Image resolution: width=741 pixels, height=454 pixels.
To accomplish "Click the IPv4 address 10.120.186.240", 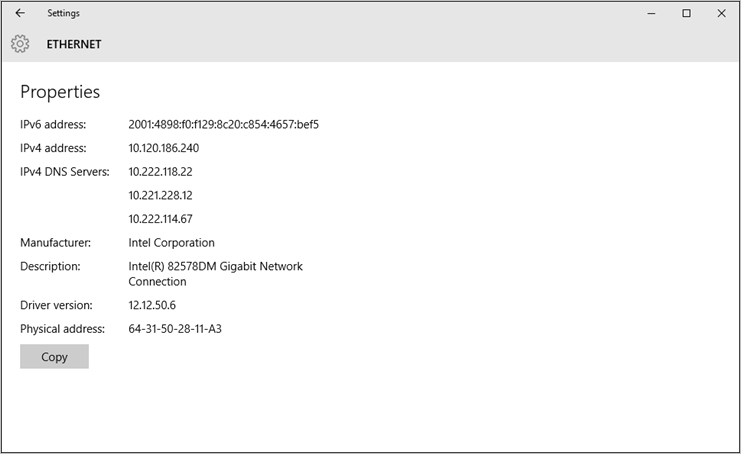I will [164, 148].
